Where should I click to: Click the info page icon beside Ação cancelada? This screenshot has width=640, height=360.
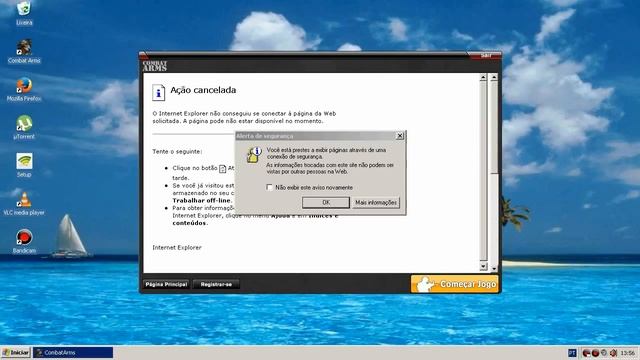158,93
